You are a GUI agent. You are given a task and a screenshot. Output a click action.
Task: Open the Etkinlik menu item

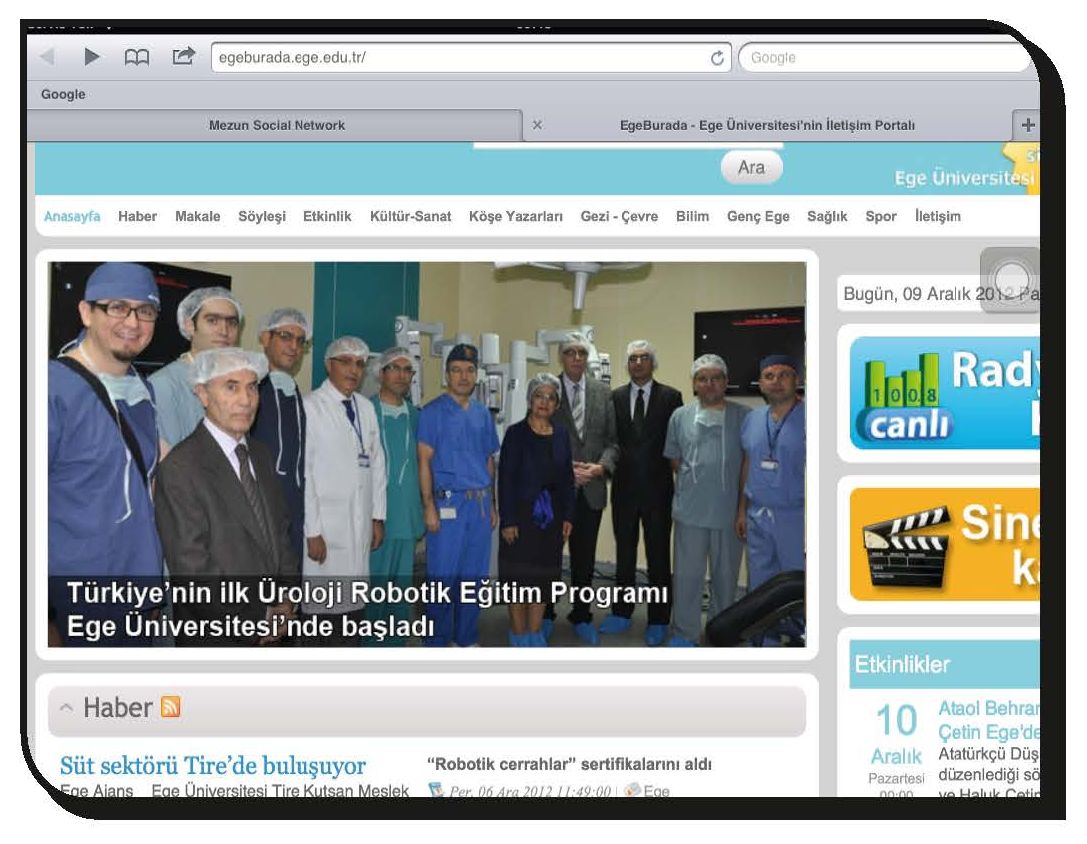click(327, 216)
